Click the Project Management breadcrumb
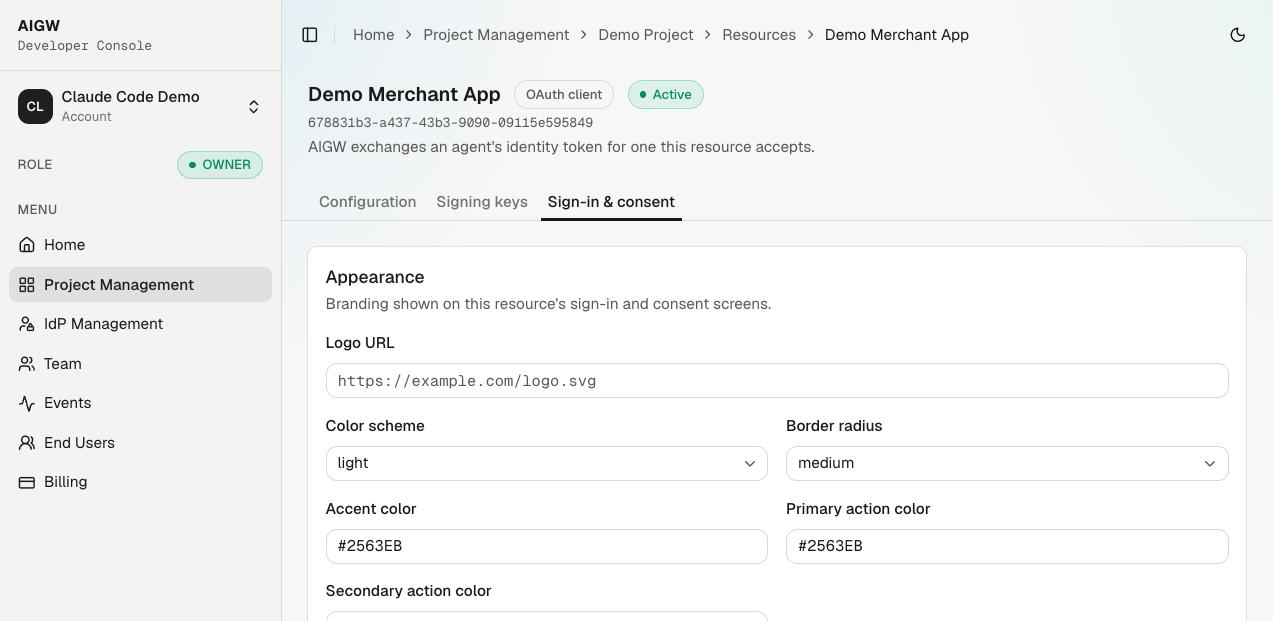 pos(496,35)
